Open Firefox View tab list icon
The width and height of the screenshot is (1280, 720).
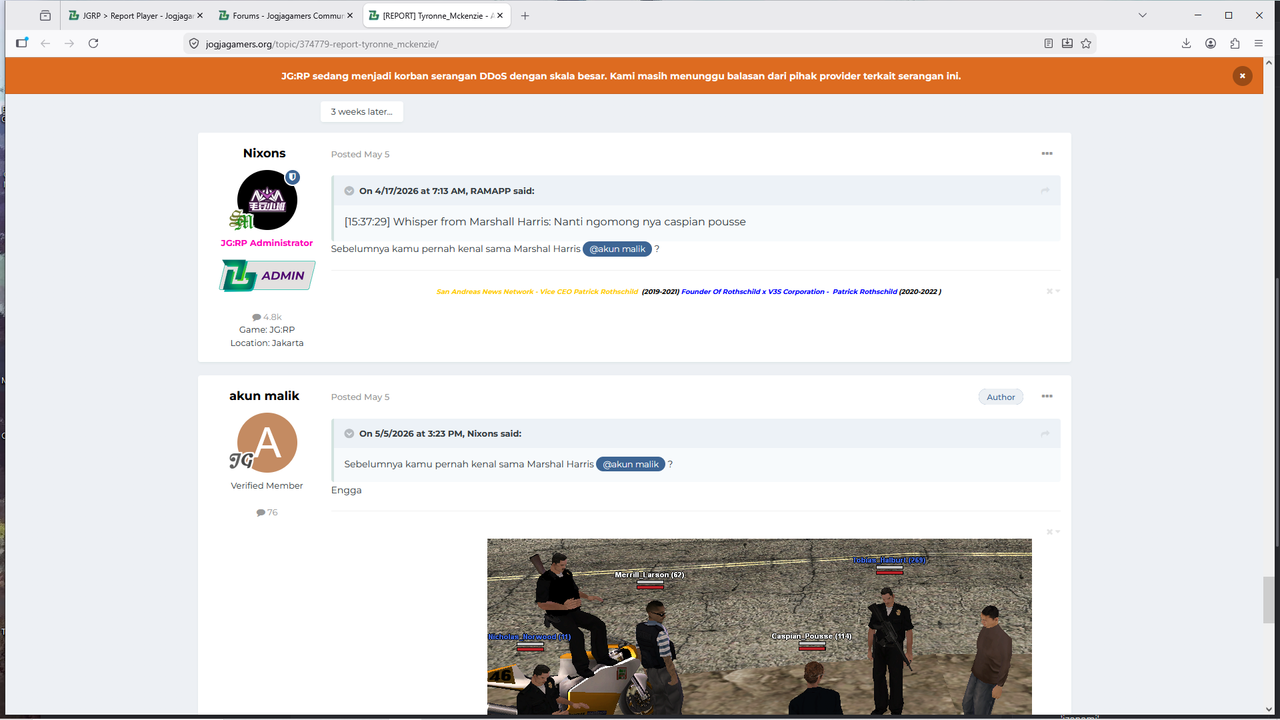pos(45,16)
